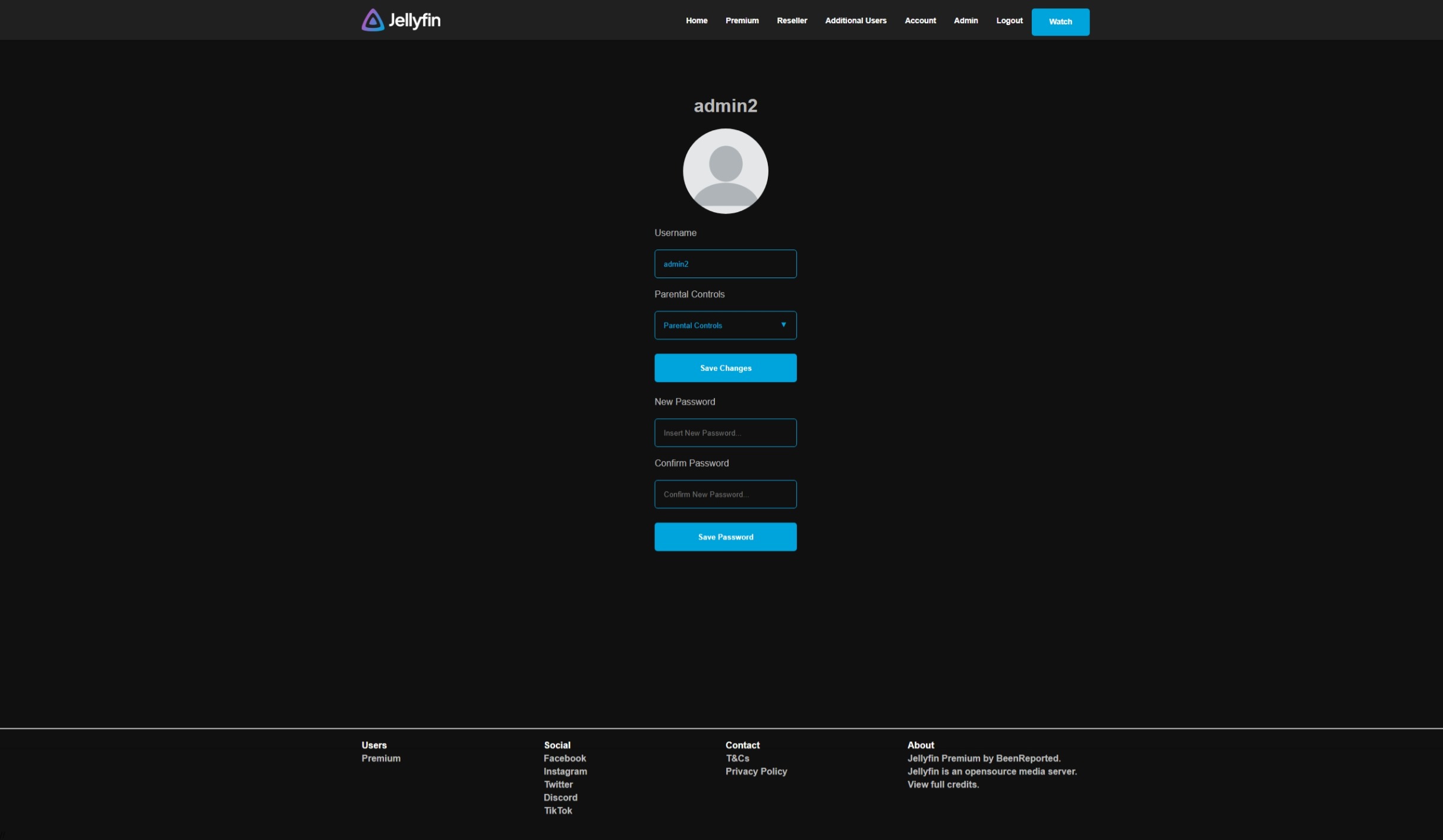Navigate to the Admin section

[x=965, y=21]
